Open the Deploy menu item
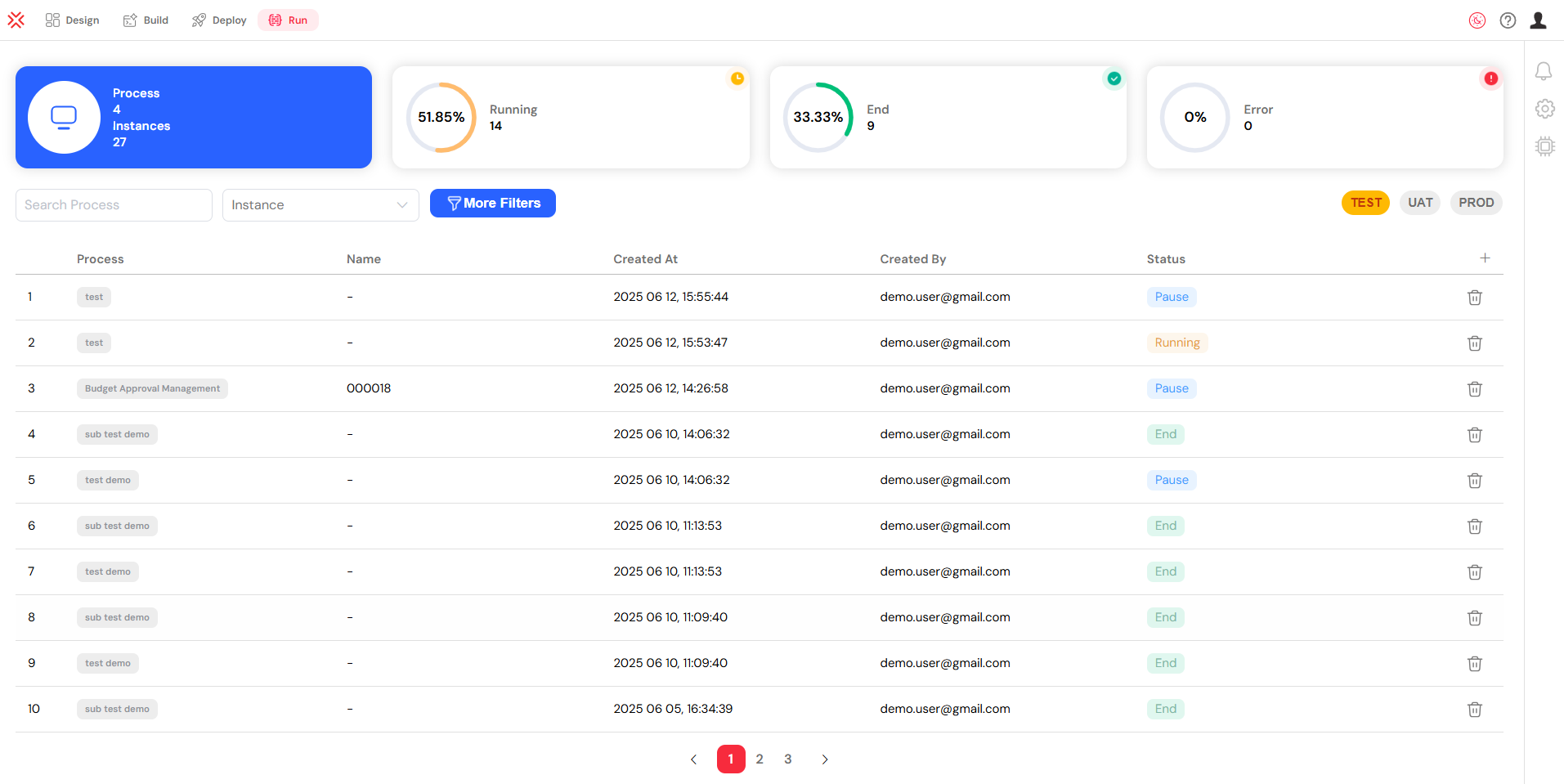The width and height of the screenshot is (1564, 784). [x=217, y=20]
